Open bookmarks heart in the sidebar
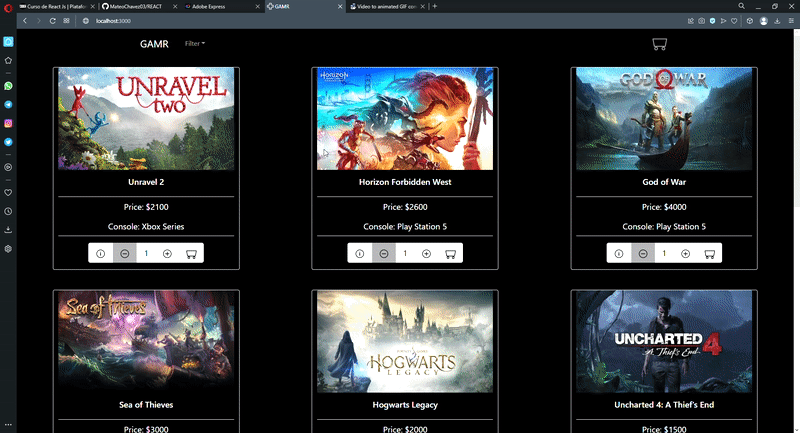800x433 pixels. (x=8, y=192)
